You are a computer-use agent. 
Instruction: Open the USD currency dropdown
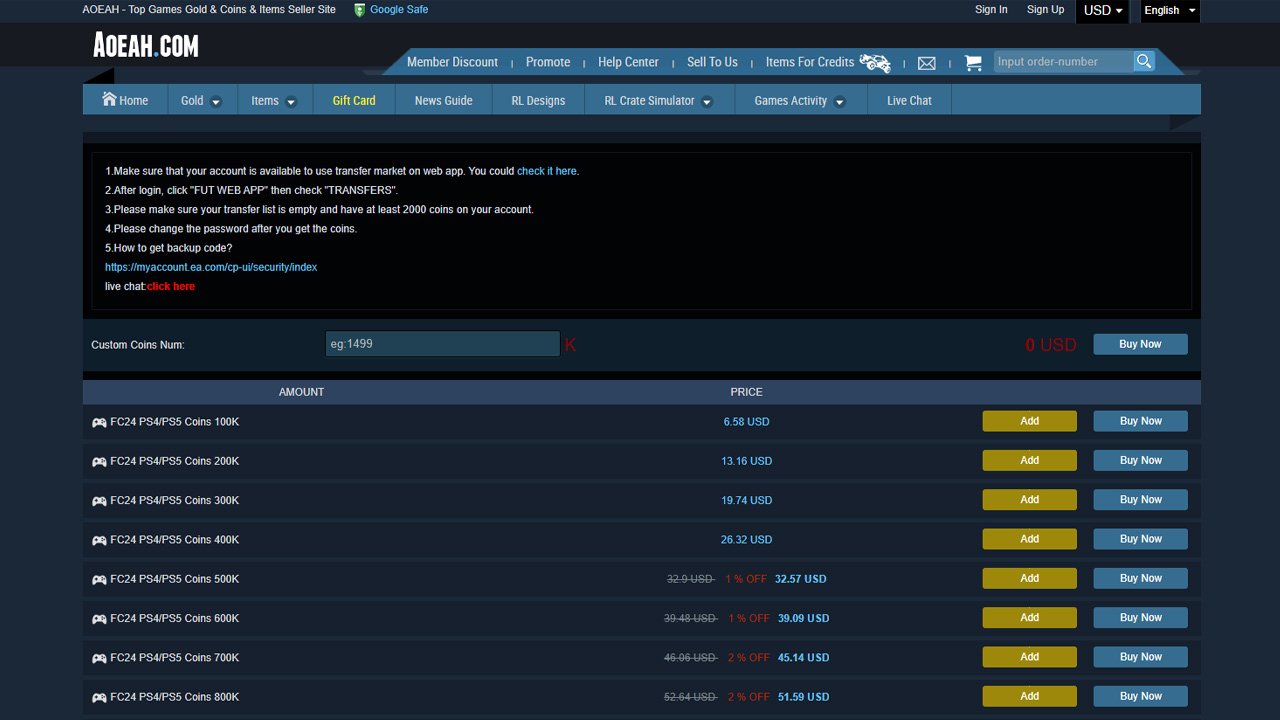tap(1103, 11)
